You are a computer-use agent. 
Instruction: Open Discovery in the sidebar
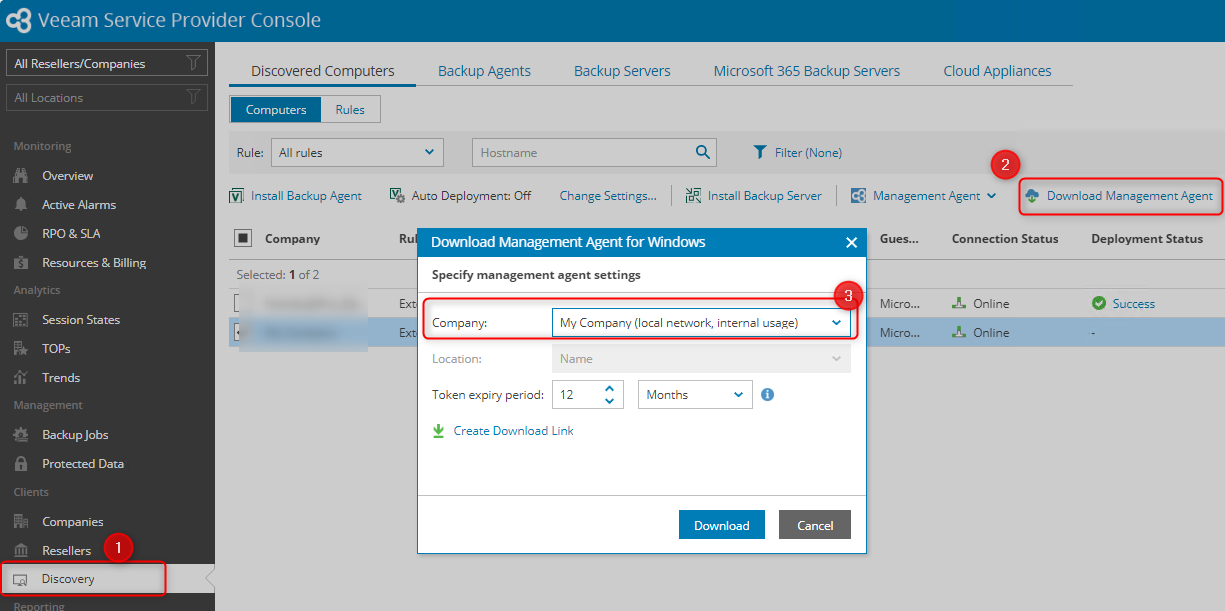pos(68,579)
